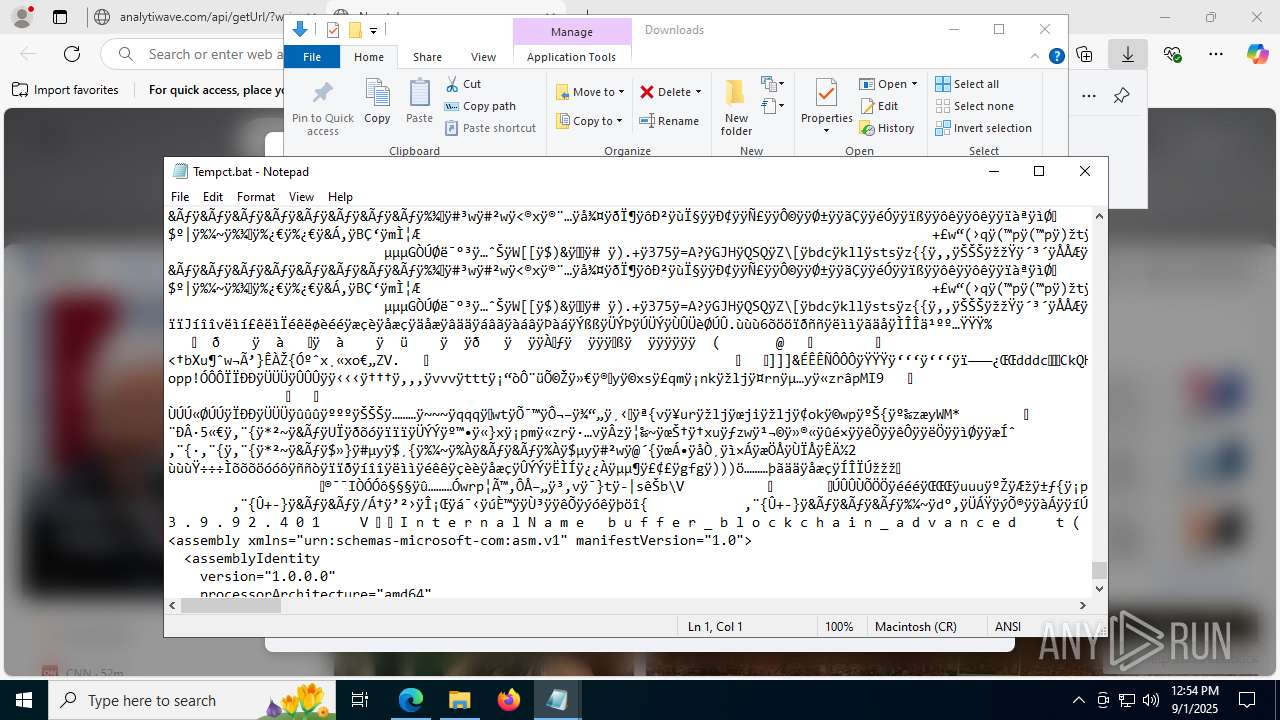Click the vertical scrollbar thumb in Notepad
The image size is (1280, 720).
1099,570
